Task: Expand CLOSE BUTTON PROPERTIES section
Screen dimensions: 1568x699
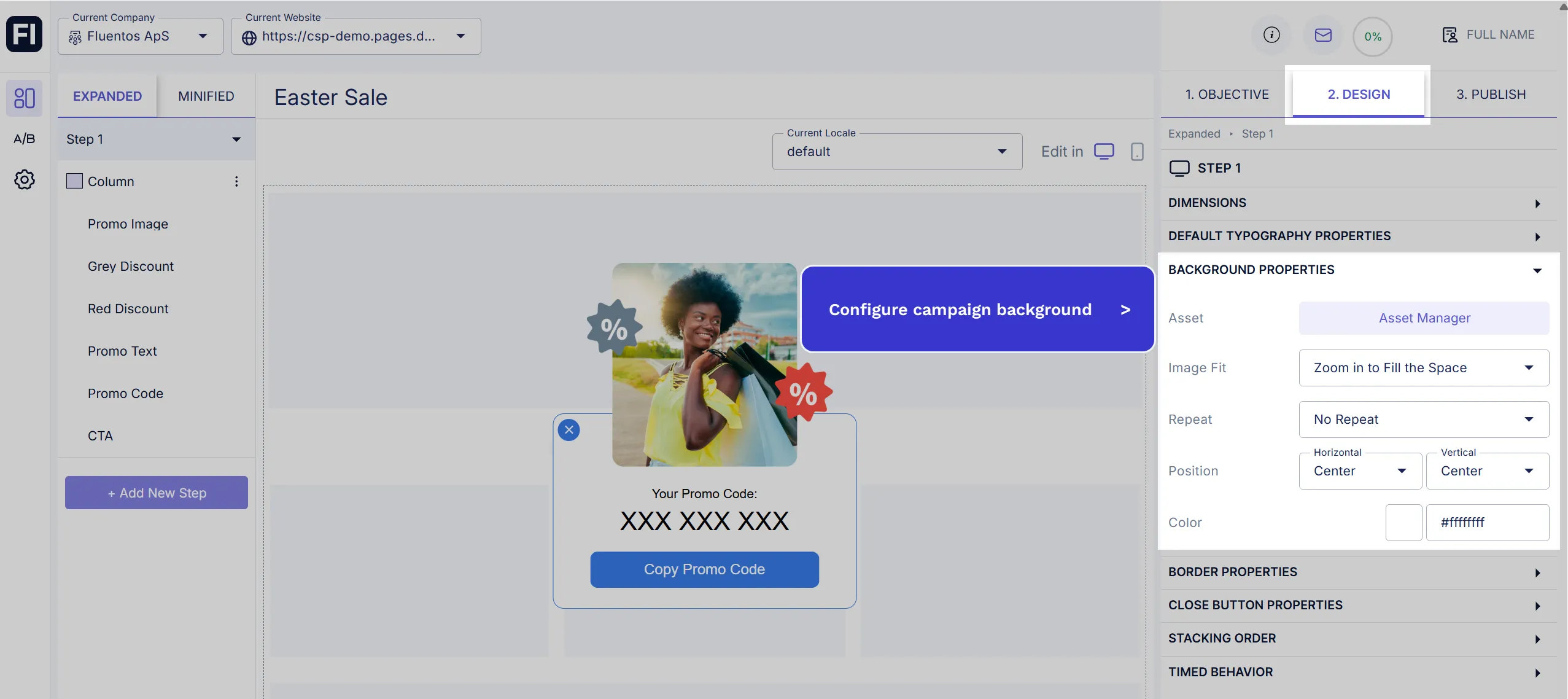Action: (1358, 606)
